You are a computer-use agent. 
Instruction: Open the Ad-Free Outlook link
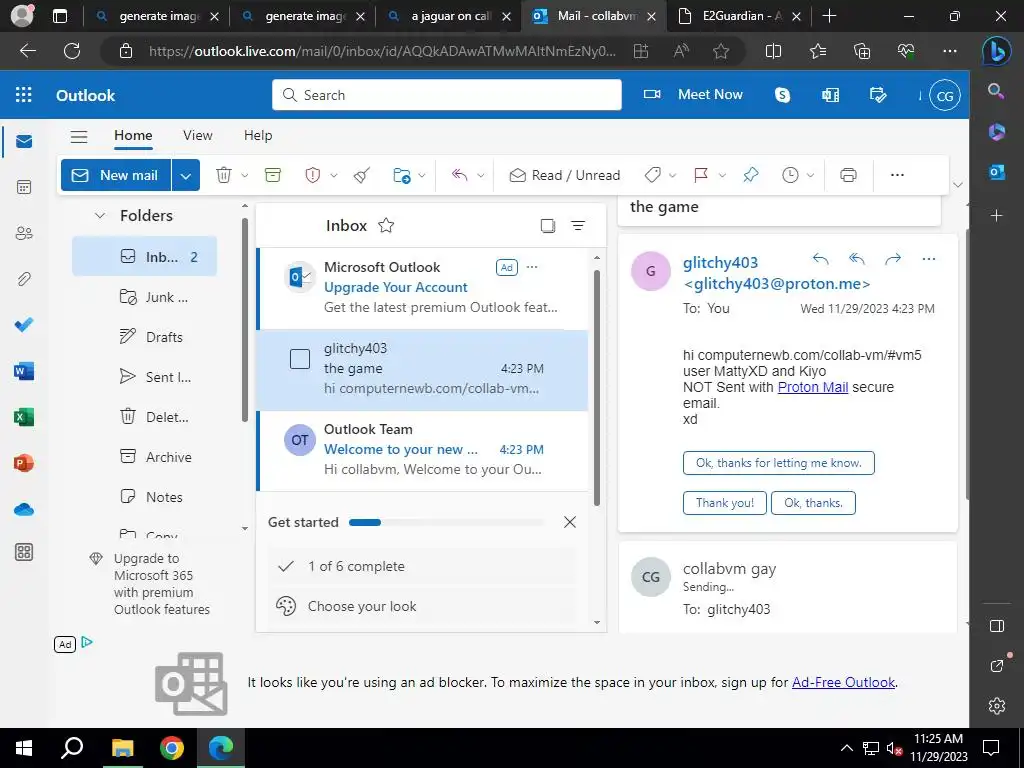[844, 682]
